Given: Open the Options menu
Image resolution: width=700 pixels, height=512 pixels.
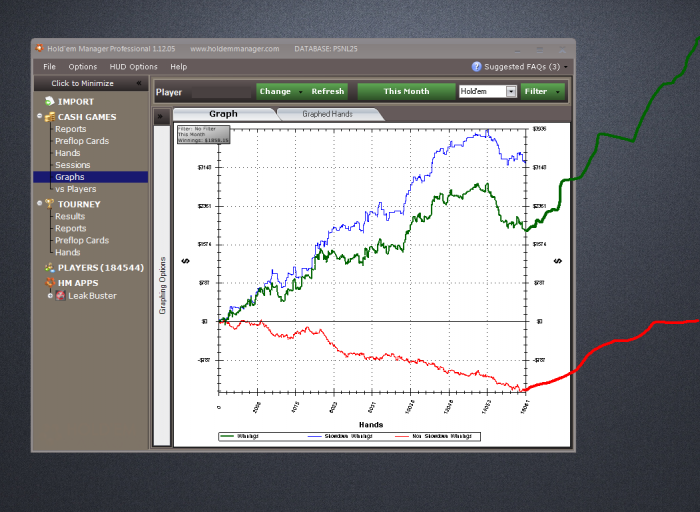Looking at the screenshot, I should (83, 67).
